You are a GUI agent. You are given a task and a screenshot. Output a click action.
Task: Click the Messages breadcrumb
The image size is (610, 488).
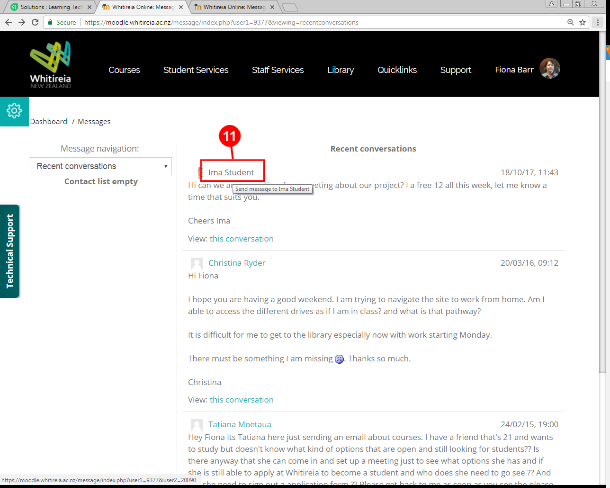click(94, 121)
